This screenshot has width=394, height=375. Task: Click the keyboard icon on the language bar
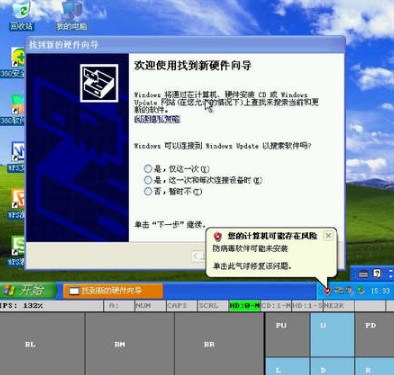coord(363,274)
